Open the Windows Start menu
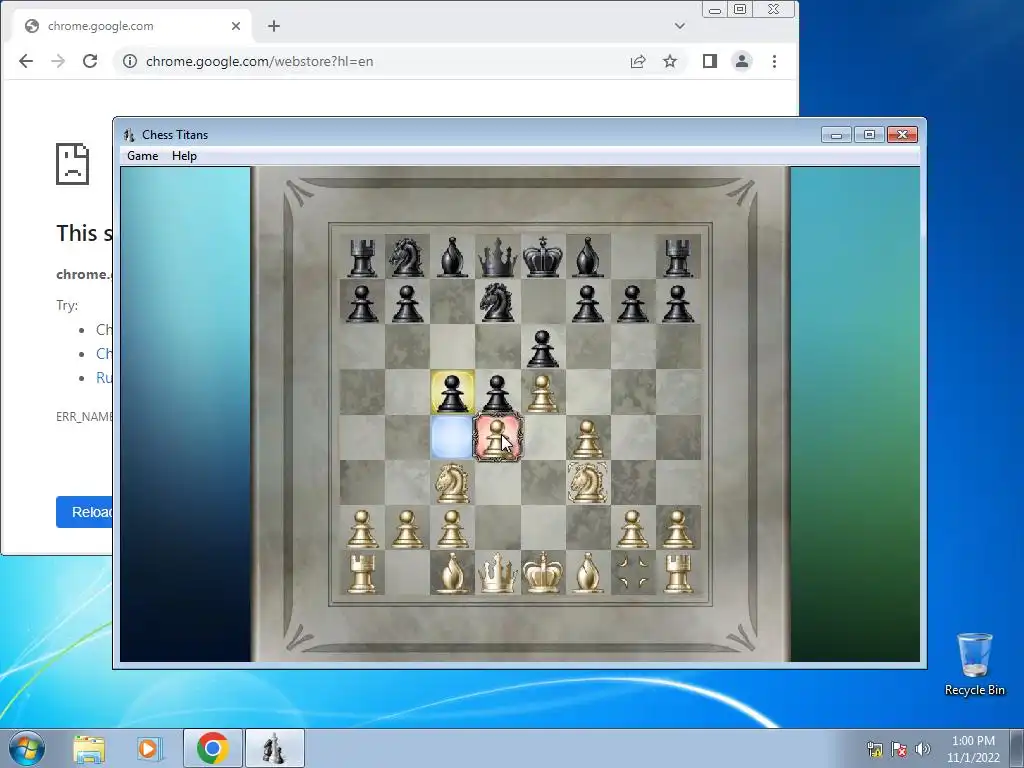Screen dimensions: 1024x768 [x=27, y=748]
